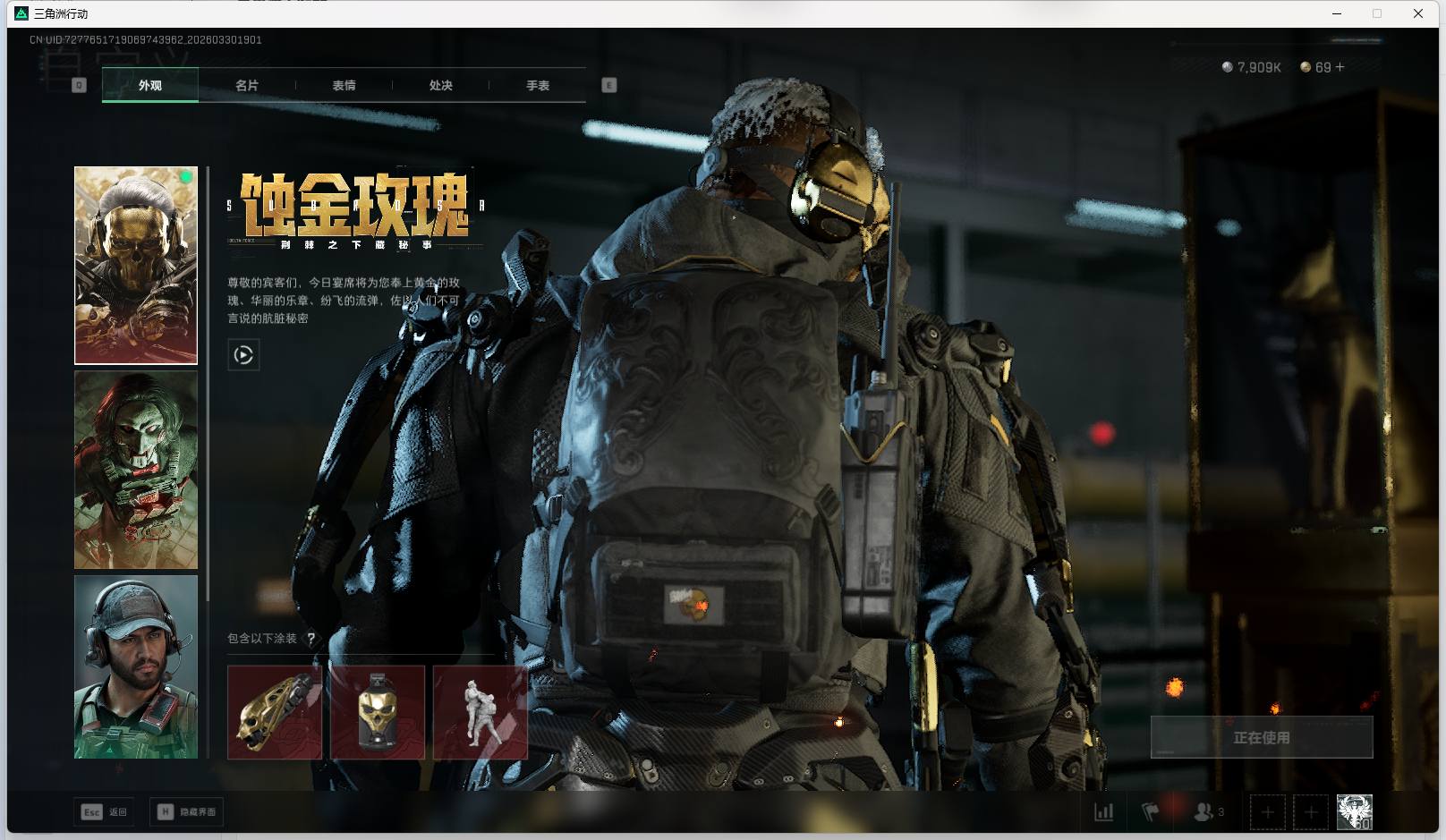Play the 蚀金玫瑰 skin preview video
The height and width of the screenshot is (840, 1446).
coord(243,355)
